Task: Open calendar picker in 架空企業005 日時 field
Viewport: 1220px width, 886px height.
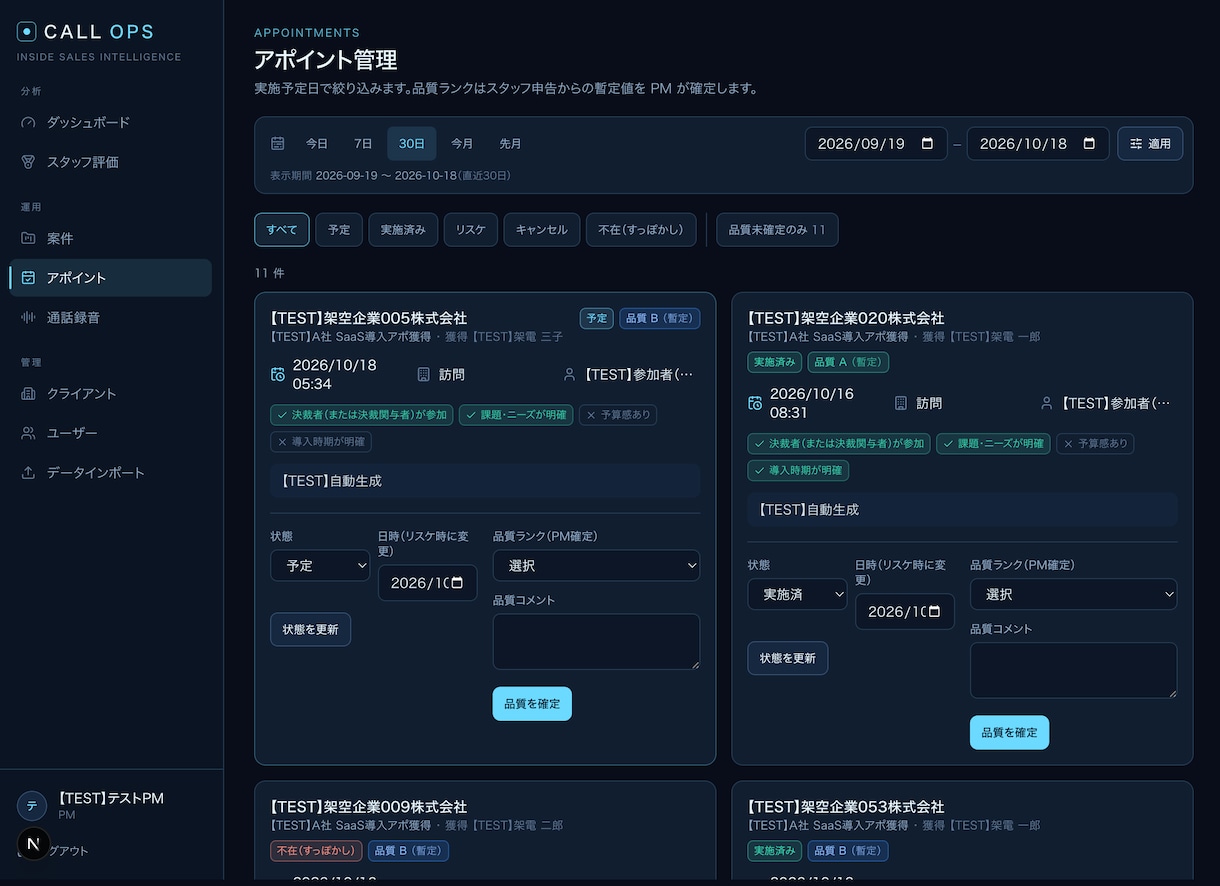Action: tap(458, 583)
